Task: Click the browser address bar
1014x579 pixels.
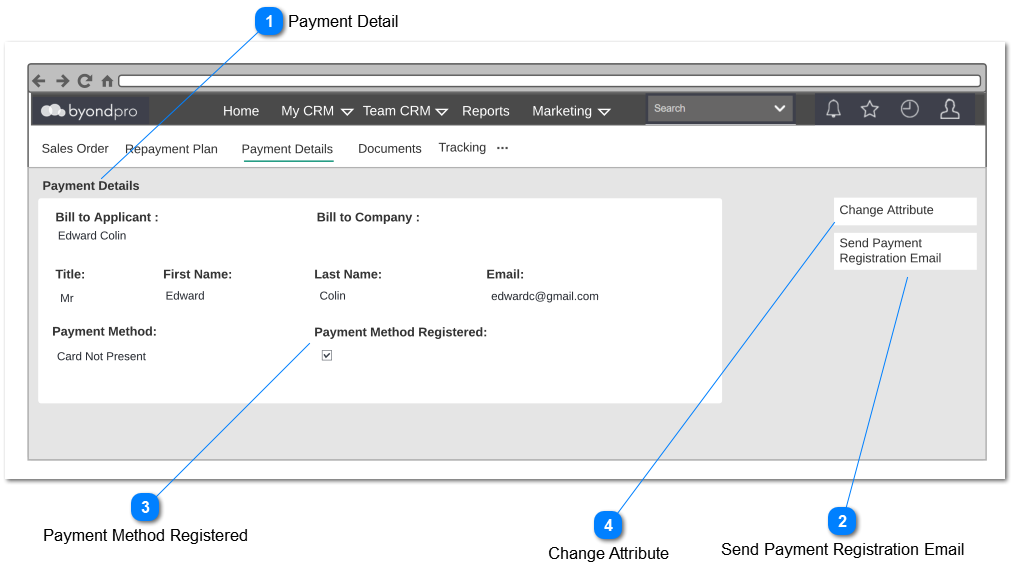Action: [550, 81]
